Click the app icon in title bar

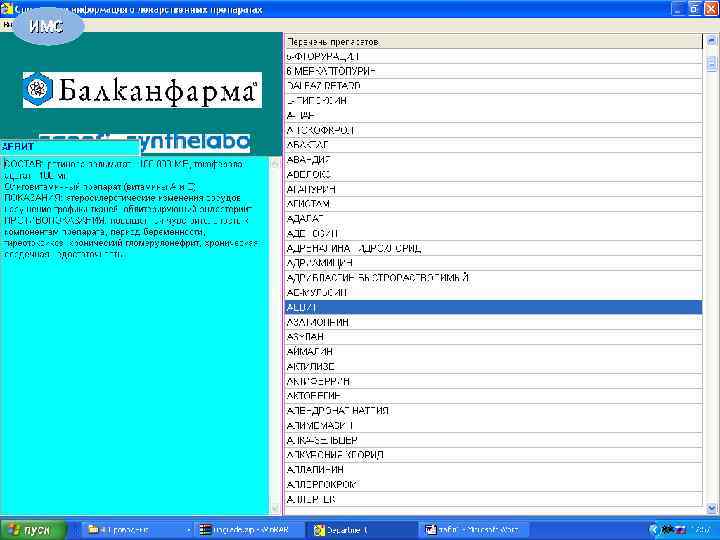point(6,8)
